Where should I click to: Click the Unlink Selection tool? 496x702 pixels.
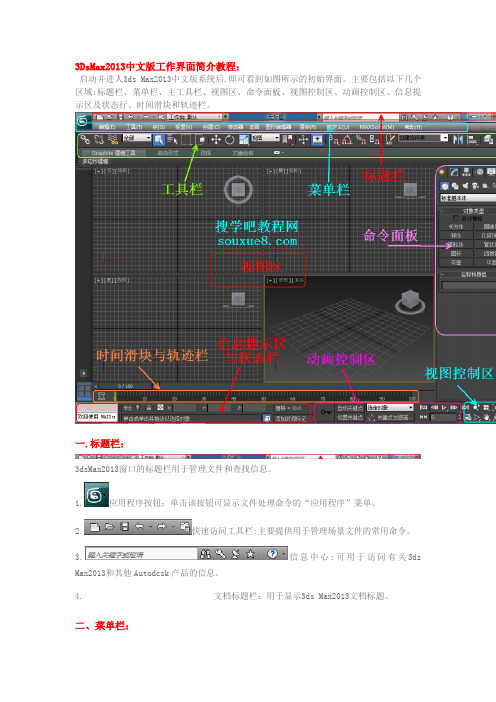click(x=99, y=140)
